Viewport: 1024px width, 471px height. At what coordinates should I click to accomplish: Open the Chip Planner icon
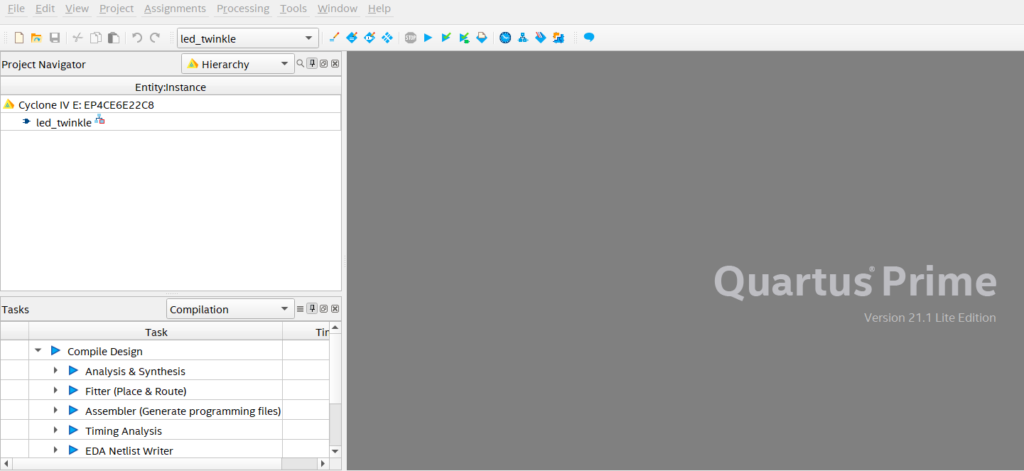[x=387, y=37]
